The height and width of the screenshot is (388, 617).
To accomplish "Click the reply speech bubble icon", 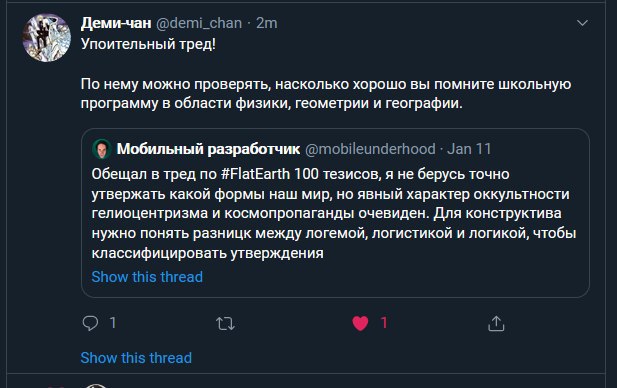I will pos(90,323).
